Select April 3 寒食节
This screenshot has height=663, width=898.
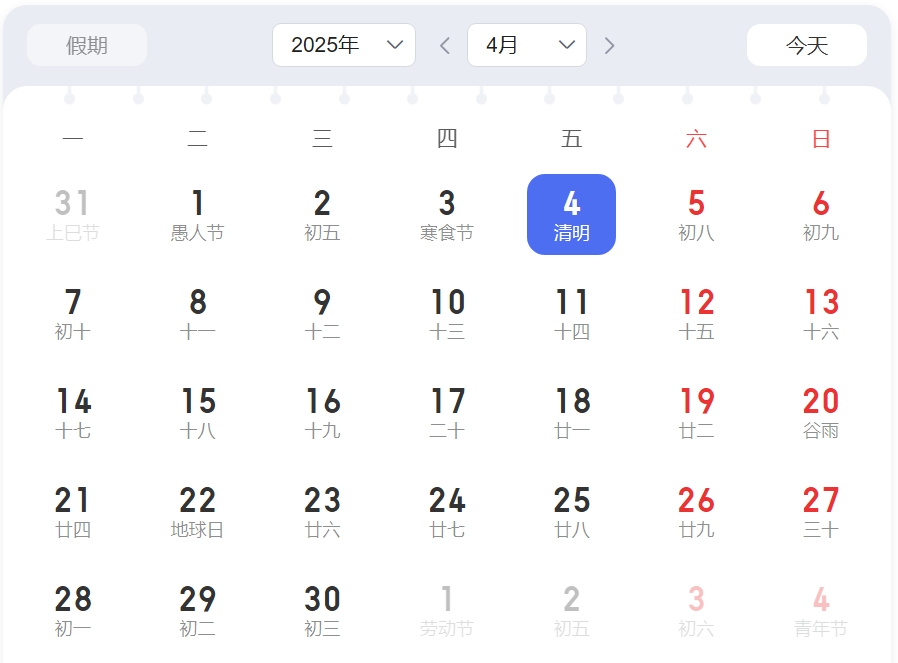[447, 215]
